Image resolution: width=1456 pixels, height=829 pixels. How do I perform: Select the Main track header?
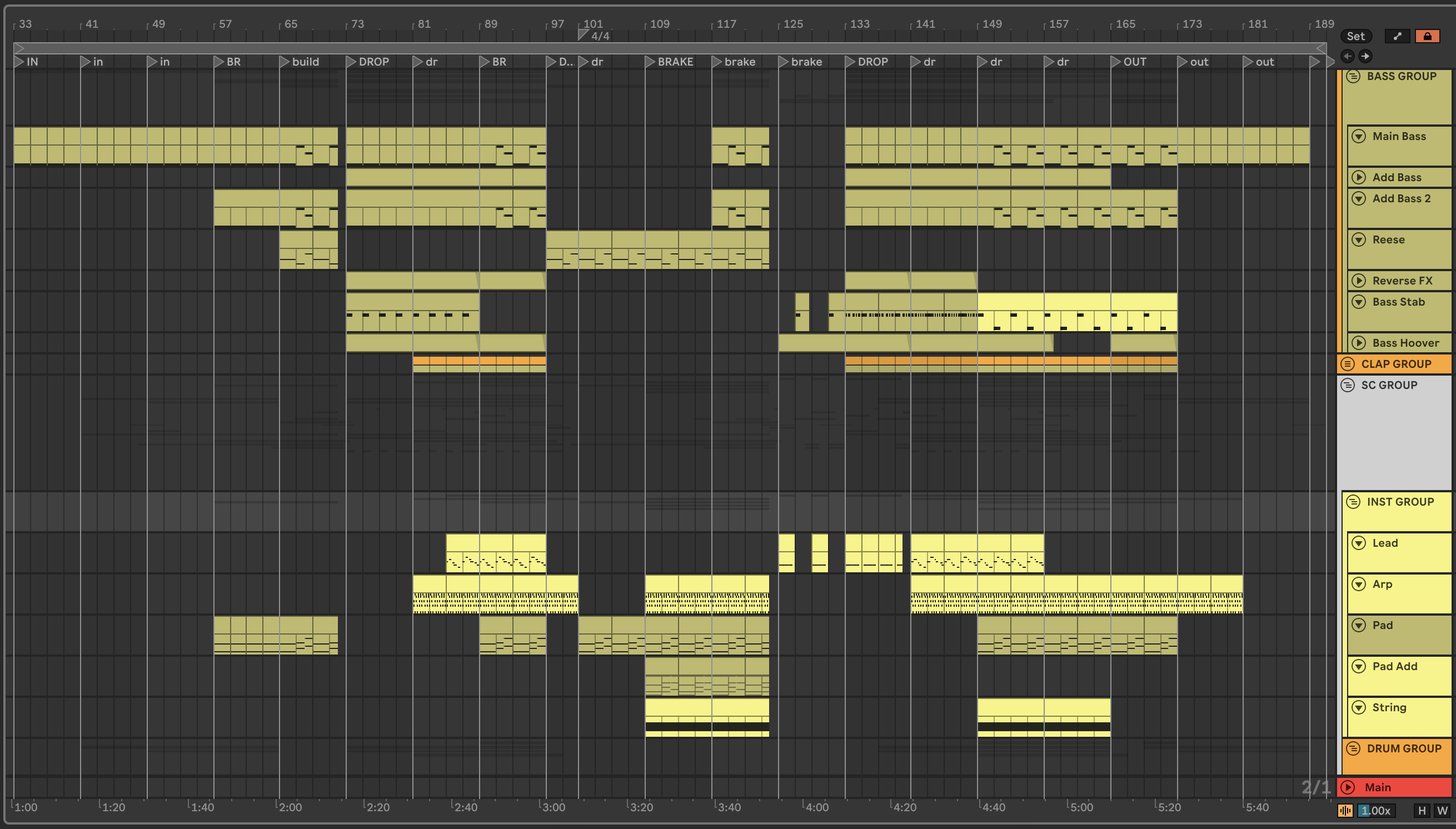point(1394,787)
